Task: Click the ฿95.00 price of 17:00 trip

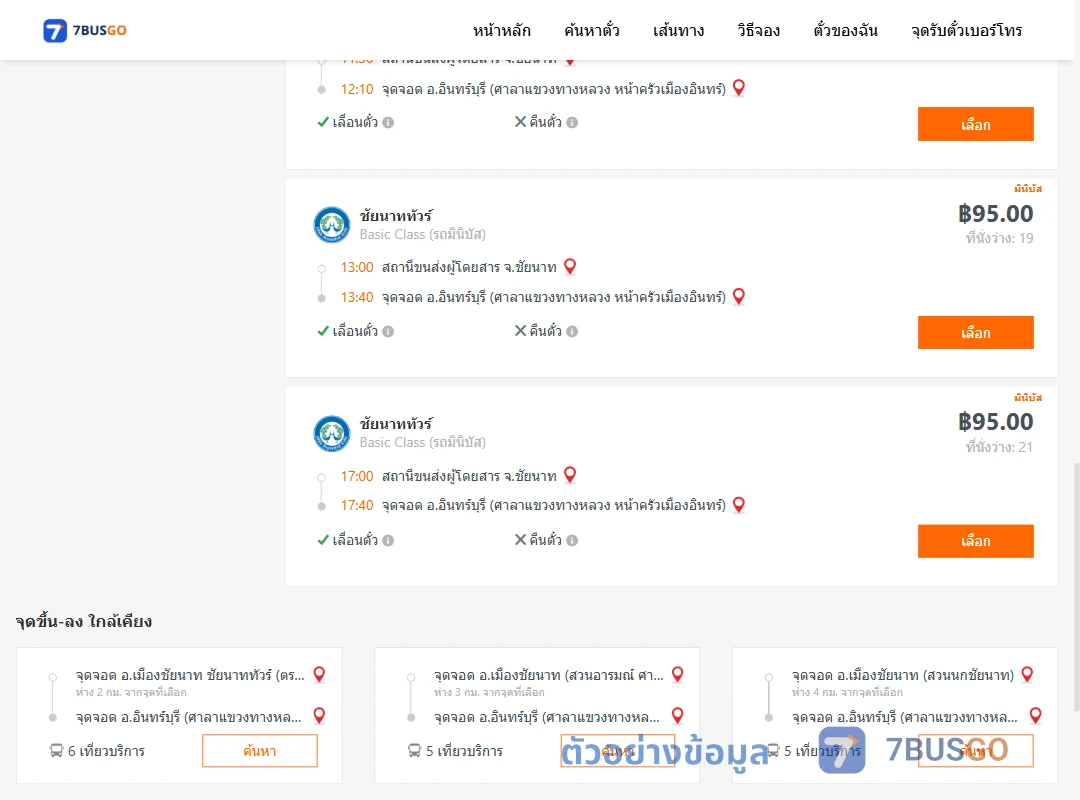Action: (x=996, y=422)
